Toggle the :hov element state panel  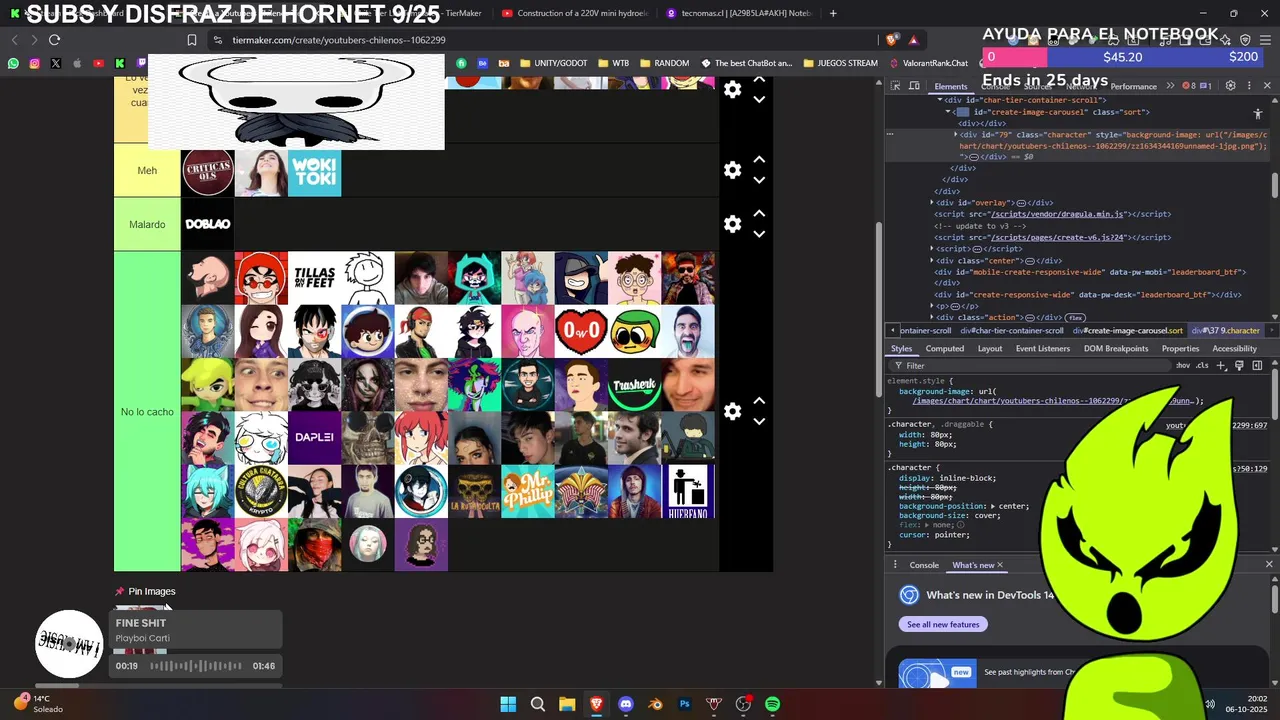click(x=1183, y=366)
